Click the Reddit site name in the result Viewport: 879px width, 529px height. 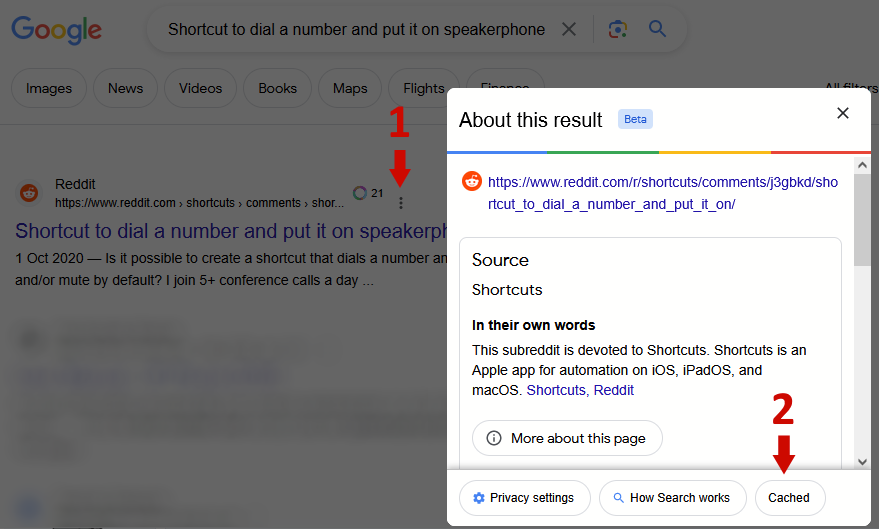click(x=75, y=184)
